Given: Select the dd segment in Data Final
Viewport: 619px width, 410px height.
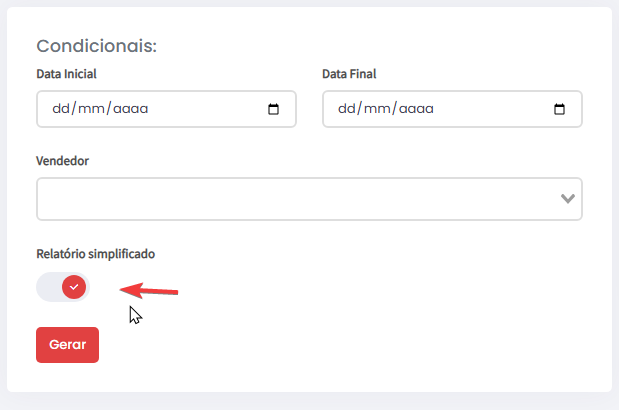Looking at the screenshot, I should 347,109.
